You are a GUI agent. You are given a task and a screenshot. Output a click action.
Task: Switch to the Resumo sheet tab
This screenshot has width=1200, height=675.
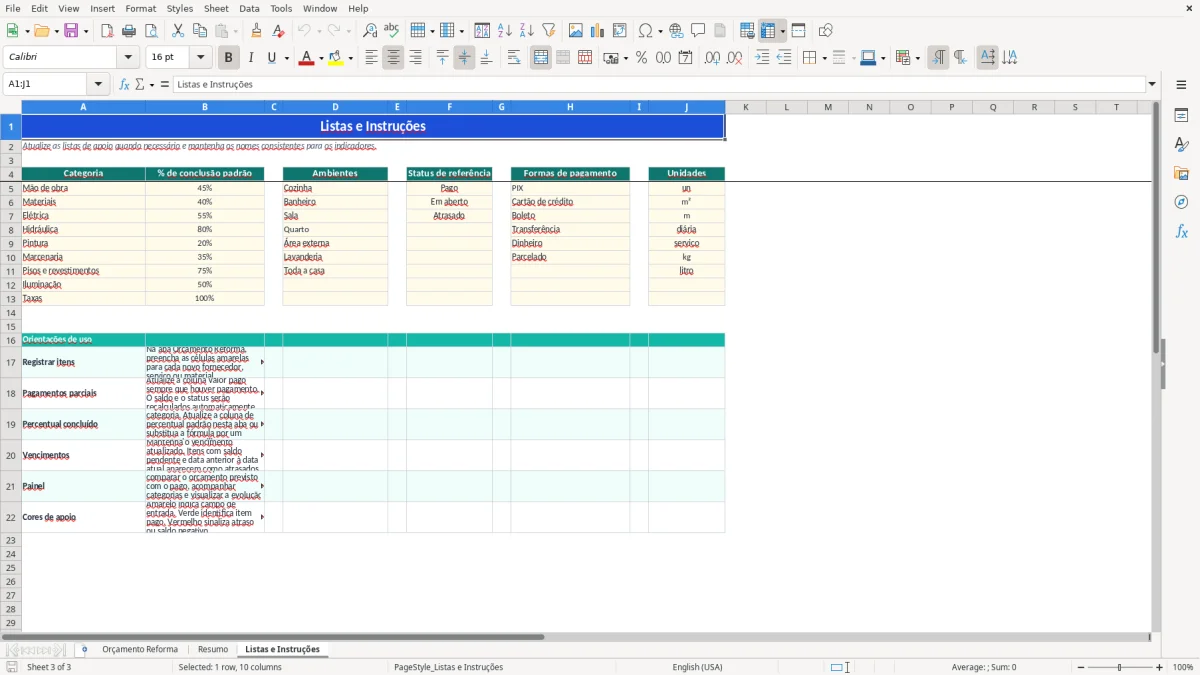point(213,649)
